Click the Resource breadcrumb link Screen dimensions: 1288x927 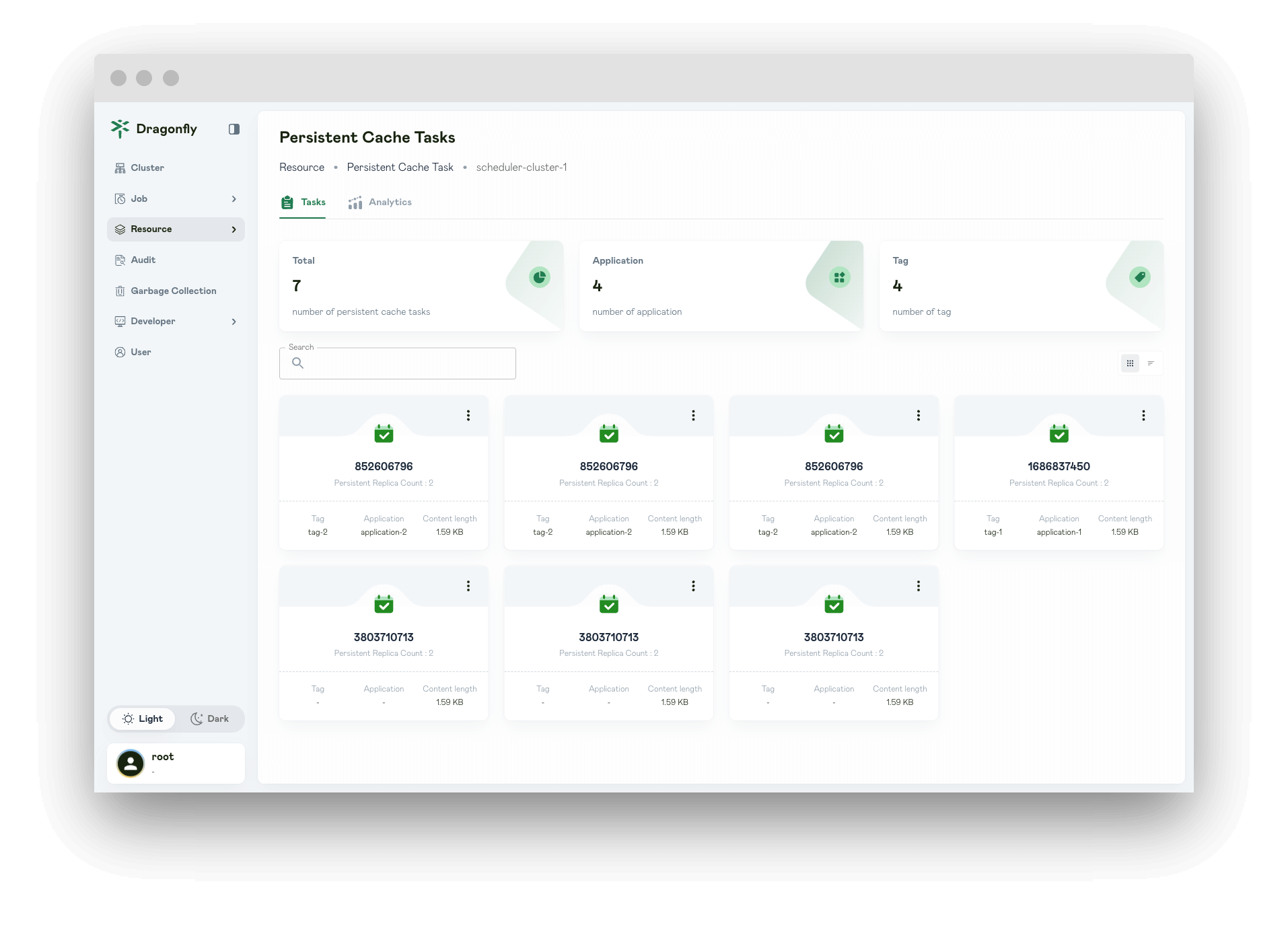coord(301,167)
